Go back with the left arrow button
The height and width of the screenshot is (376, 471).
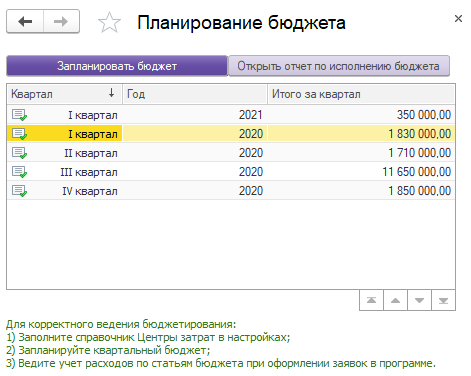click(25, 22)
